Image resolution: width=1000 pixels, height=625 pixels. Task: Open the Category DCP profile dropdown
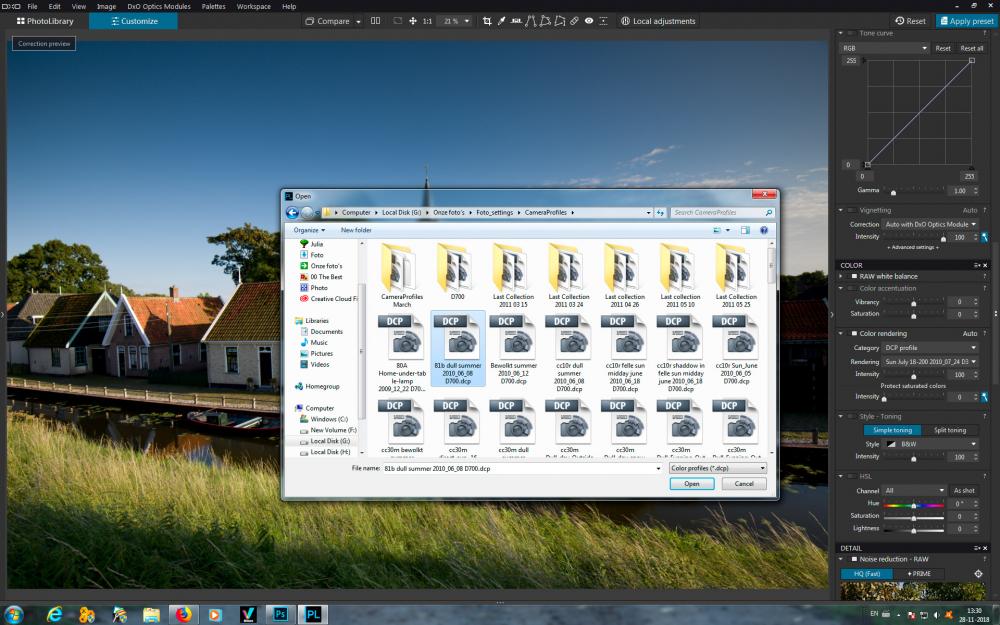pyautogui.click(x=930, y=348)
